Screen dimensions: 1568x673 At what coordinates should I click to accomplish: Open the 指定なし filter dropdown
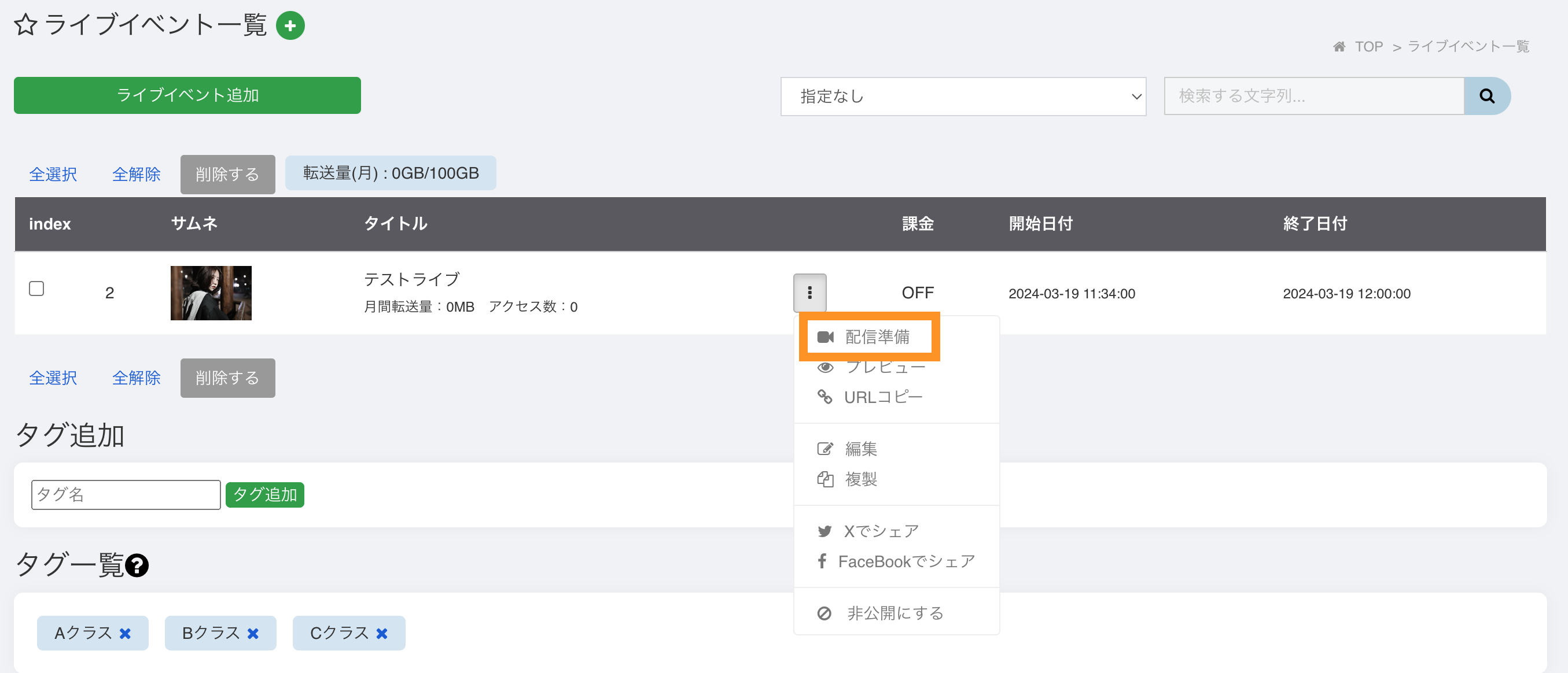click(x=963, y=96)
